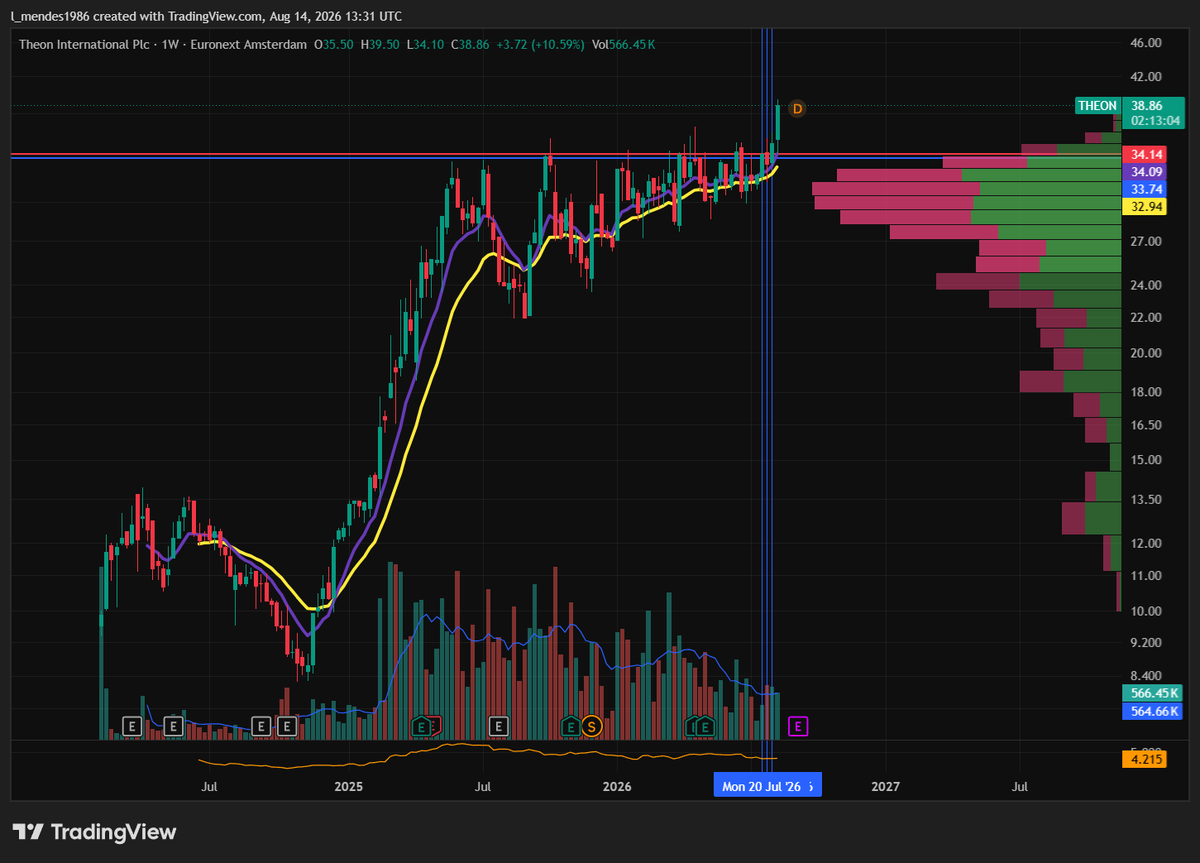The height and width of the screenshot is (863, 1200).
Task: Click the C38.86 close value
Action: [x=470, y=45]
